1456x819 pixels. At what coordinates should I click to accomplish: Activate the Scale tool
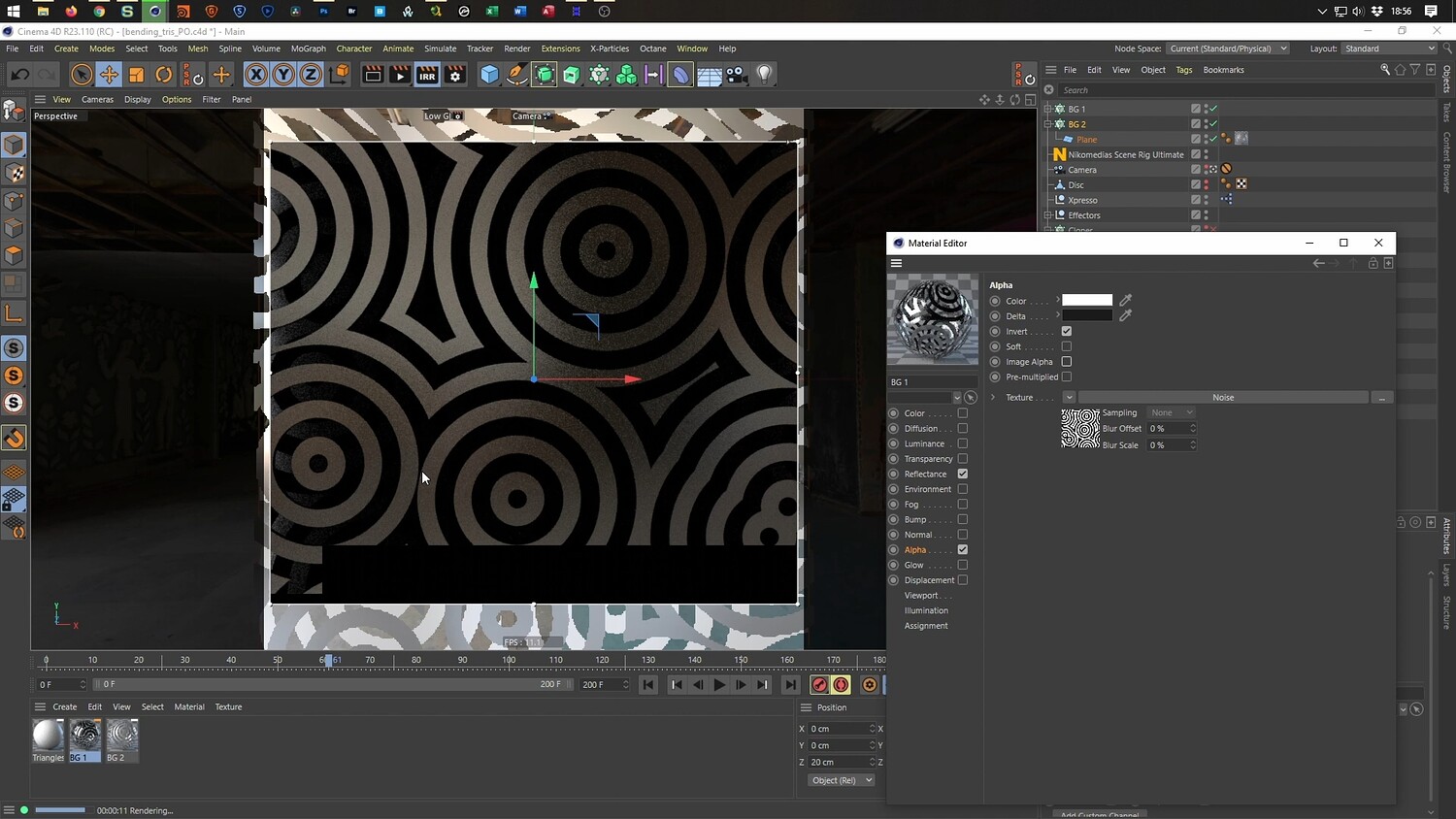coord(137,75)
